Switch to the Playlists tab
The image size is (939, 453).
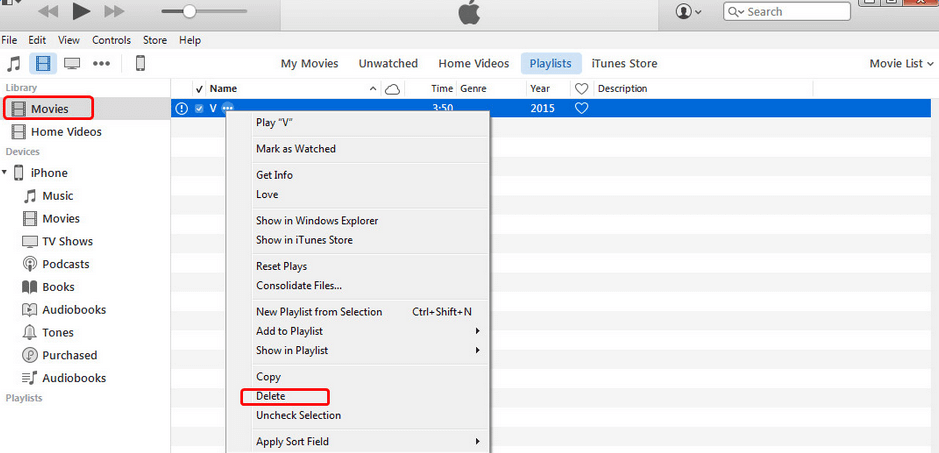click(551, 64)
